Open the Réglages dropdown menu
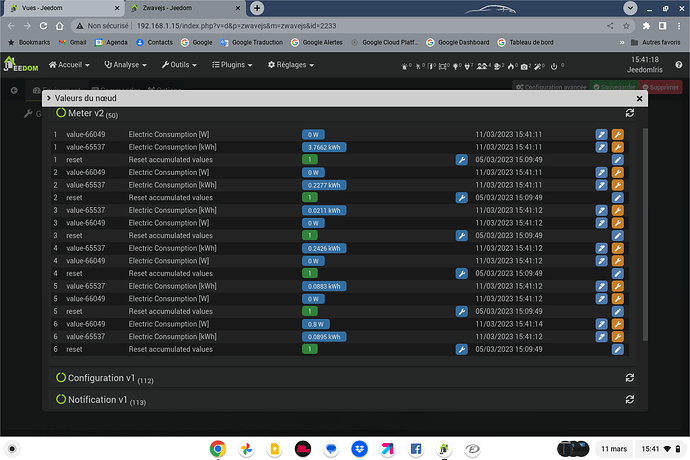The width and height of the screenshot is (690, 460). (291, 65)
